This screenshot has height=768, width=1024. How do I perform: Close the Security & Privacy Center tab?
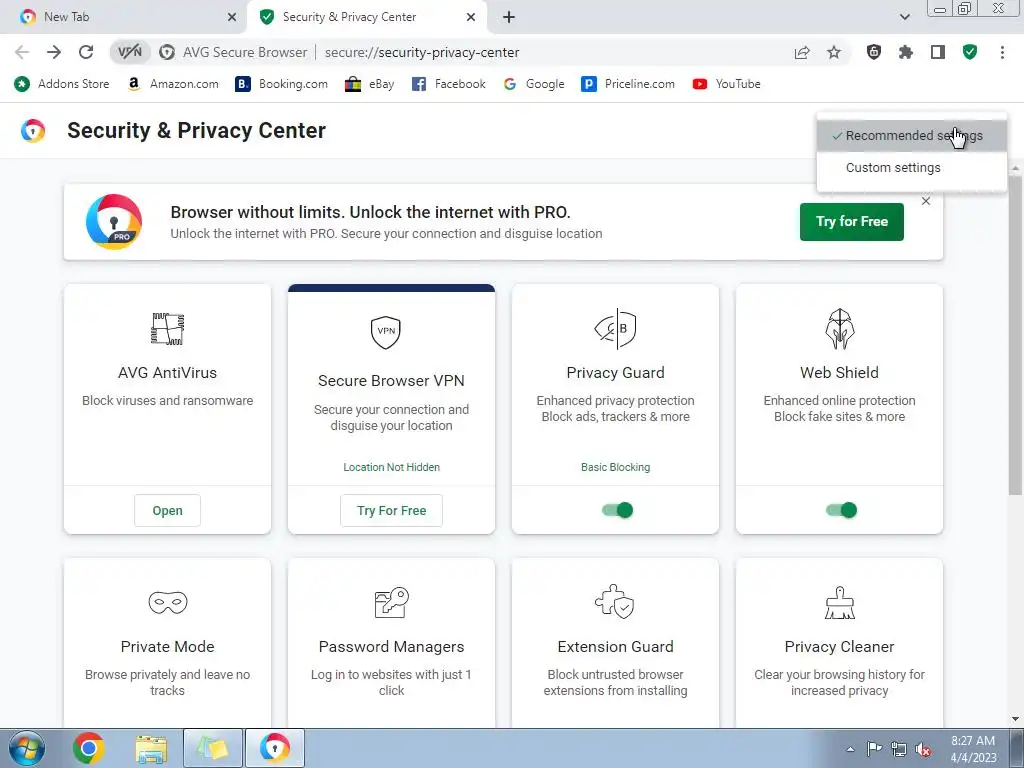pyautogui.click(x=471, y=17)
